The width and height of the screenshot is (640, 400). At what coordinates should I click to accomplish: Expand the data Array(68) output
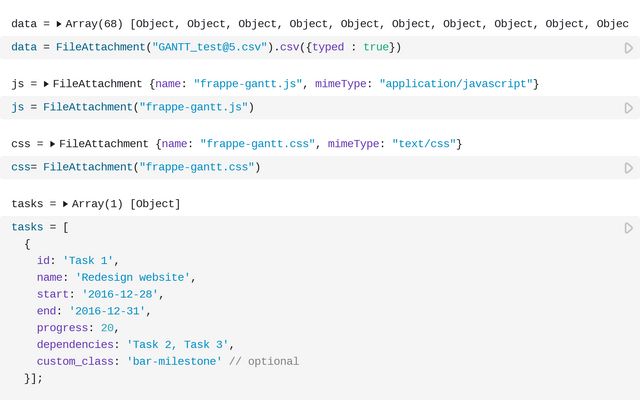pos(59,24)
